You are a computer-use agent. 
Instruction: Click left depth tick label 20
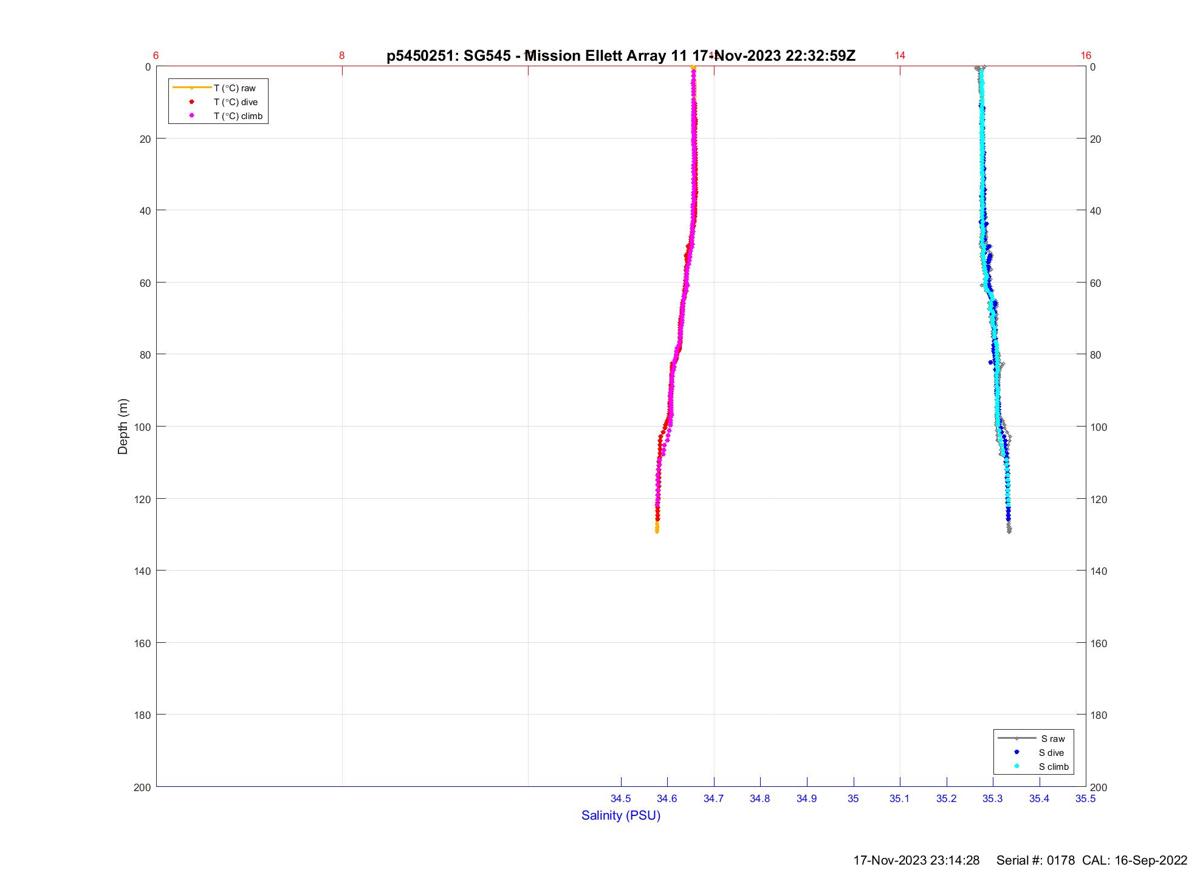144,139
